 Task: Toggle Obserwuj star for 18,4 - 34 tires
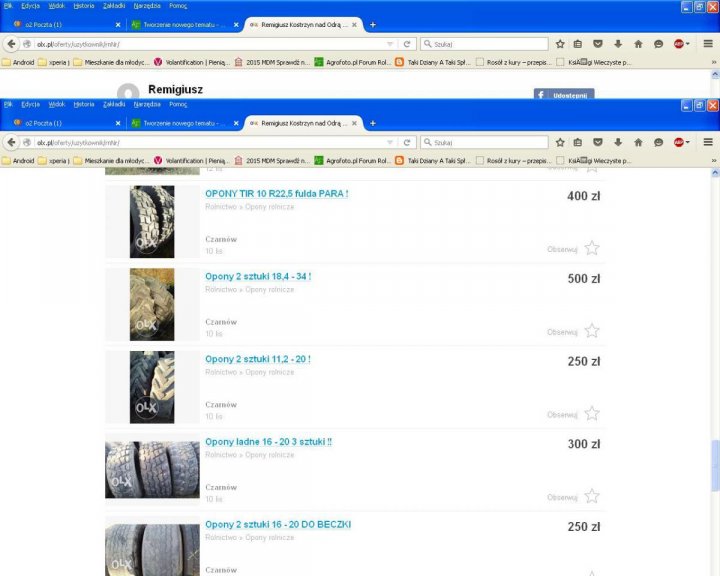[592, 331]
